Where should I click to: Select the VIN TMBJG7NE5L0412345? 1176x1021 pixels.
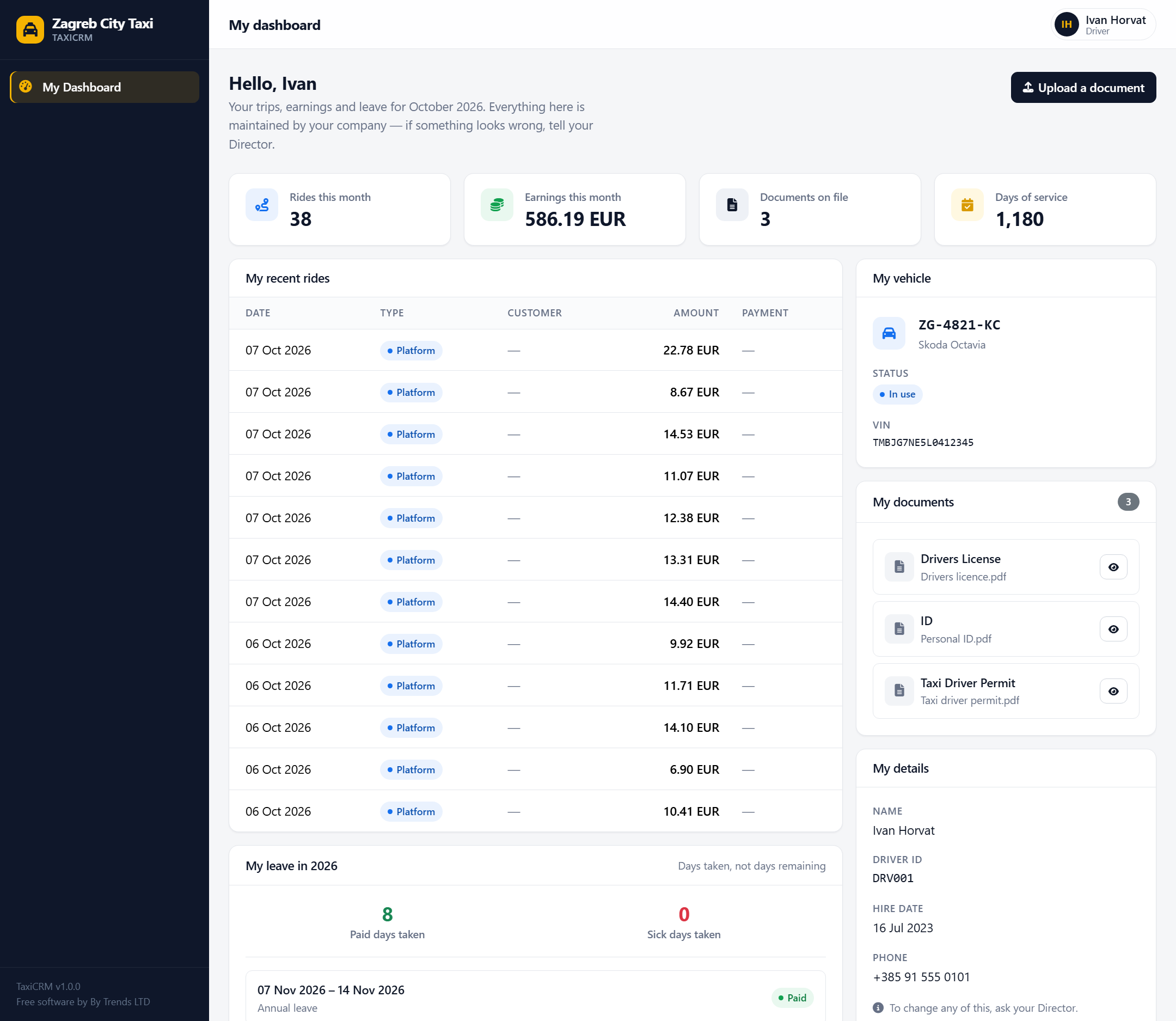tap(923, 443)
